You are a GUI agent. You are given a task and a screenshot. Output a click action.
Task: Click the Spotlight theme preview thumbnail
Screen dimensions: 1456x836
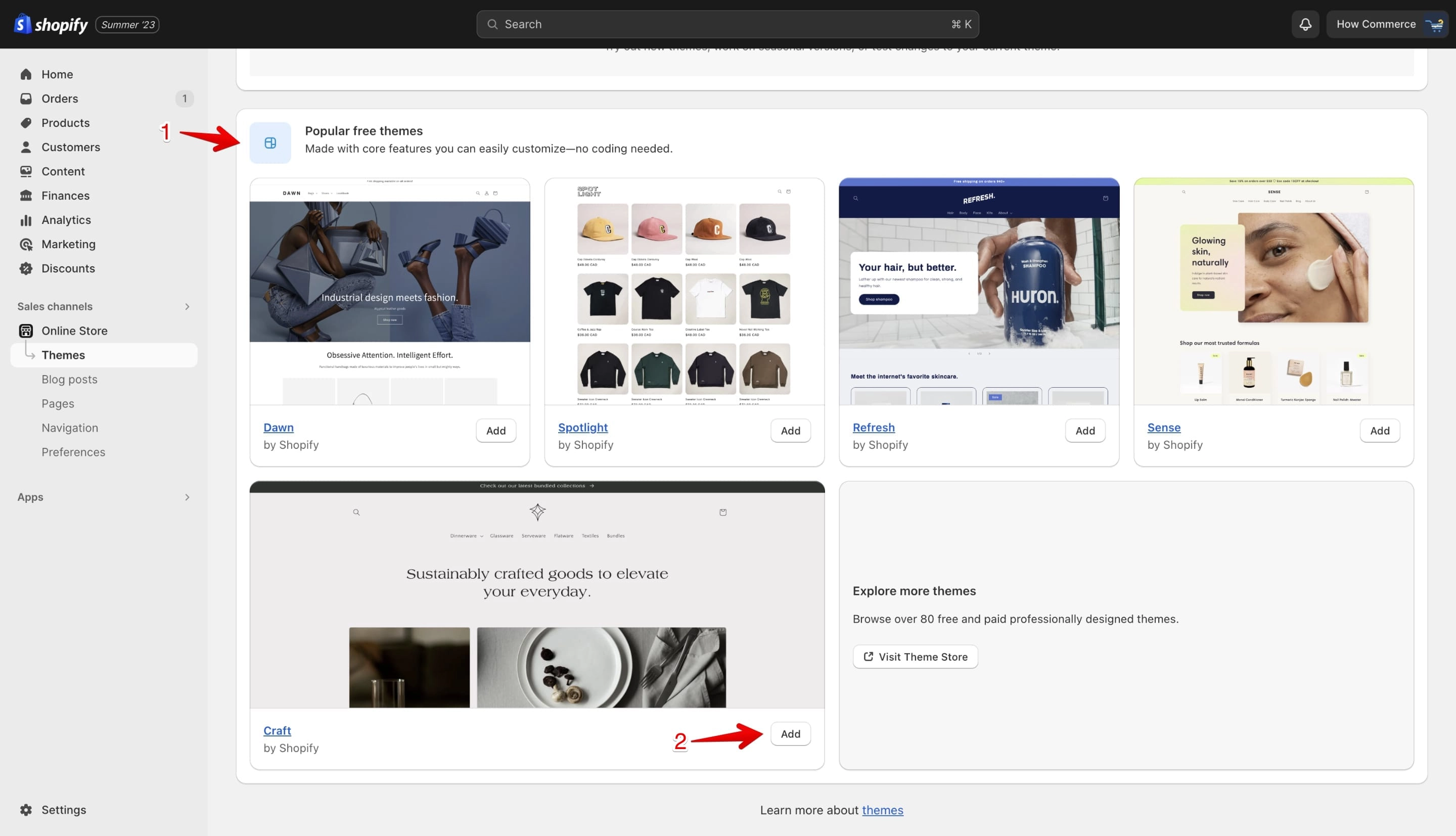pyautogui.click(x=685, y=291)
